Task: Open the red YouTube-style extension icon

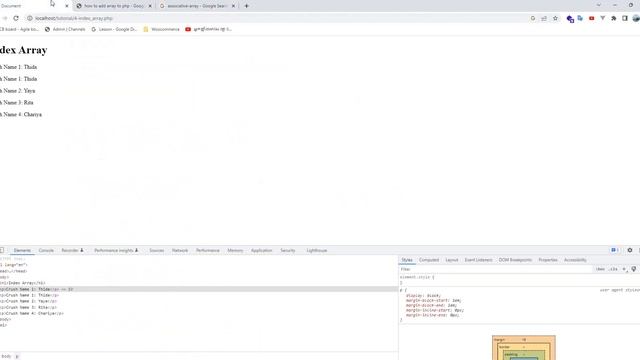Action: (591, 18)
